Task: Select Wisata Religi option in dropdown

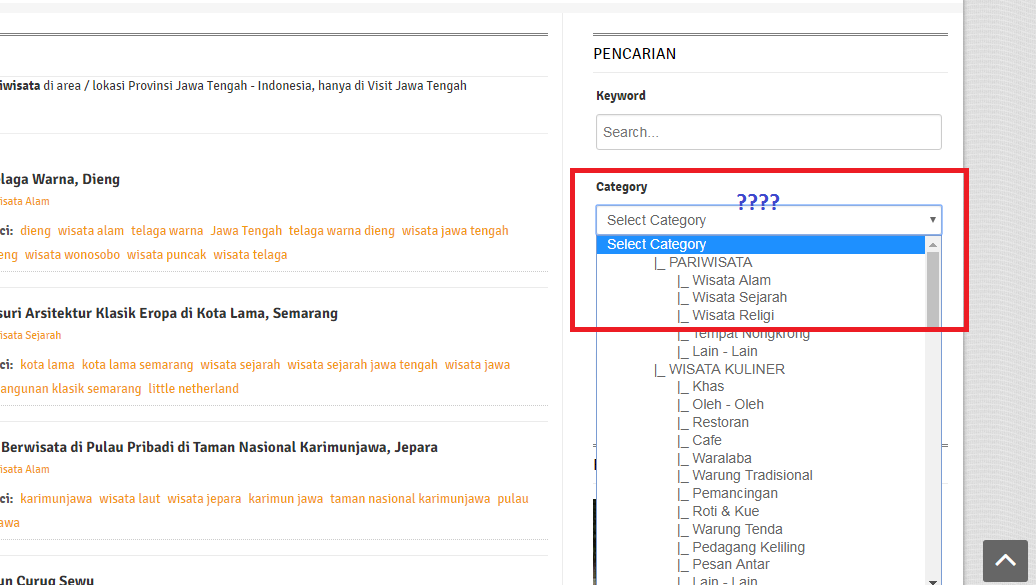Action: point(733,315)
